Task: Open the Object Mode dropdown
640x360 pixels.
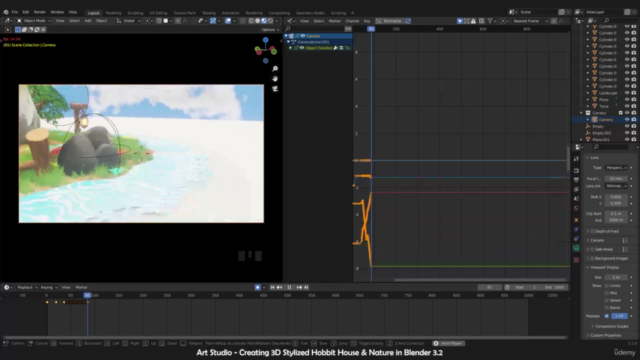Action: [x=34, y=21]
